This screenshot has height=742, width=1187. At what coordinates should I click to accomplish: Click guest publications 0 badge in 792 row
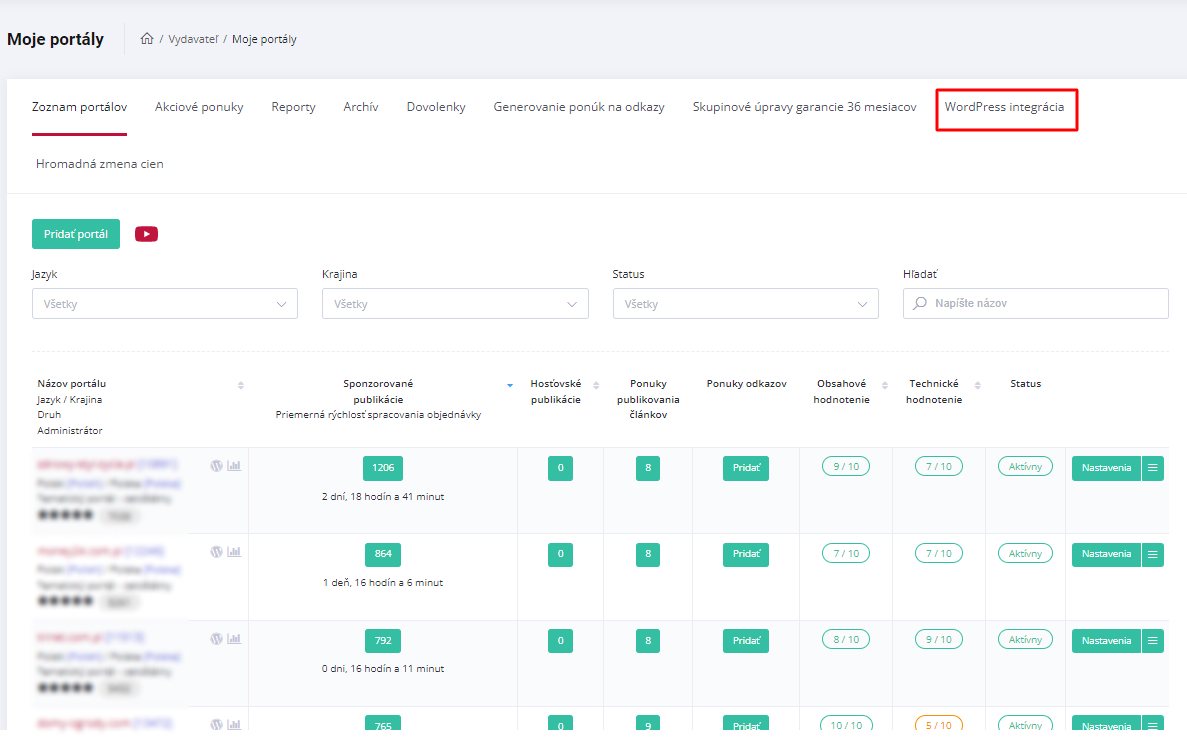[x=560, y=641]
